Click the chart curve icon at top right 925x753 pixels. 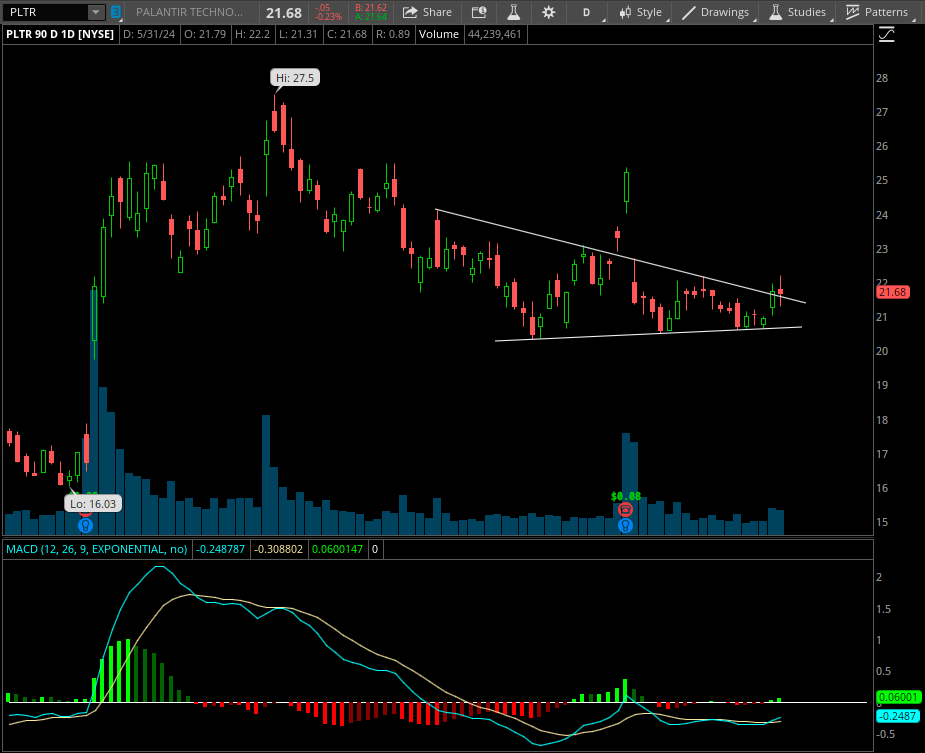tap(886, 35)
